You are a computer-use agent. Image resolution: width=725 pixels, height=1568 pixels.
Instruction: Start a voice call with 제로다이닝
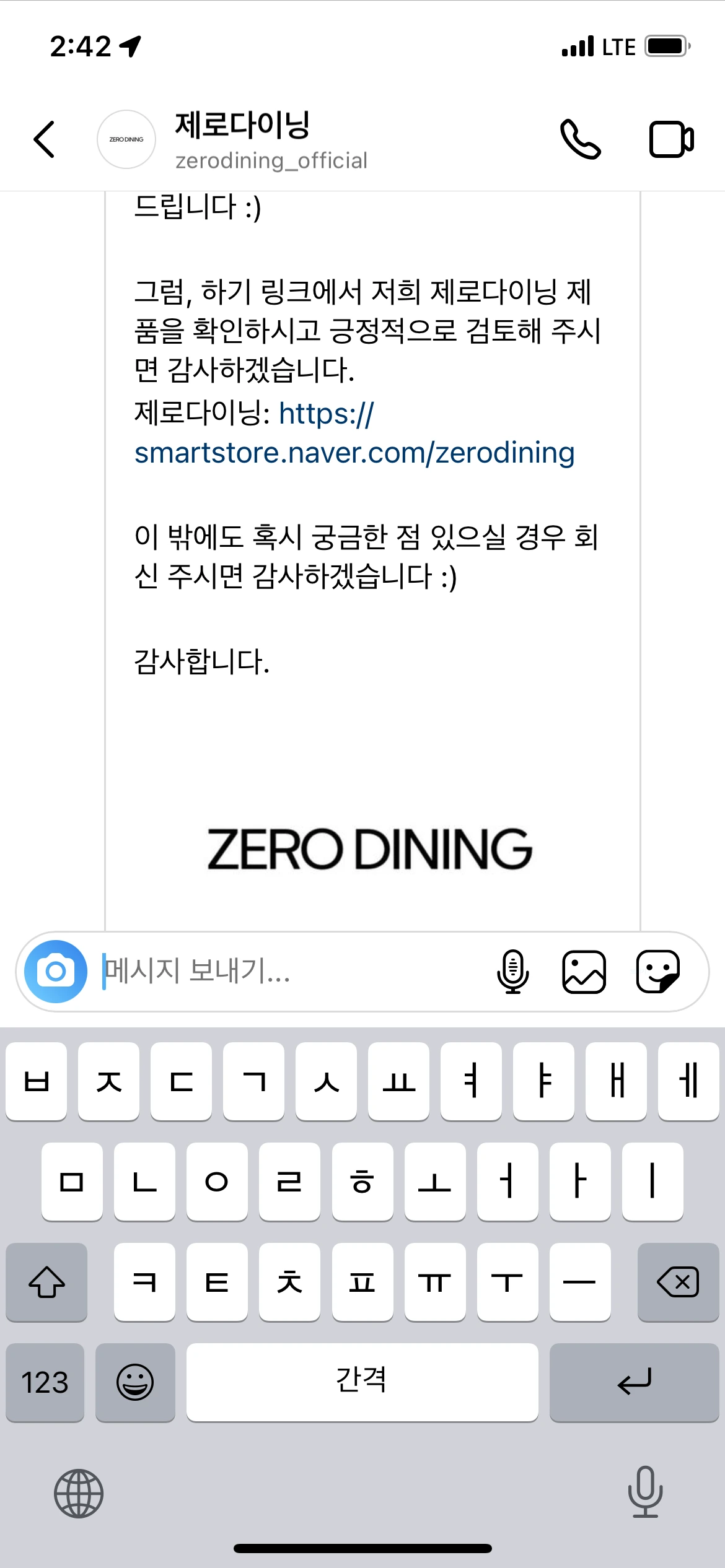[580, 139]
